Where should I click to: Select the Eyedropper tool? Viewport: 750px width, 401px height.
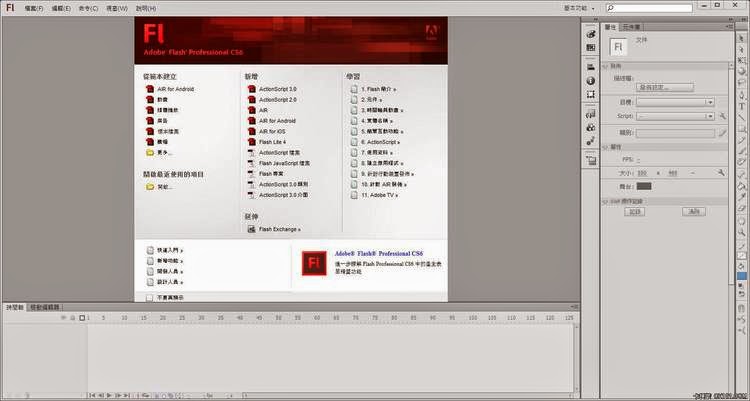point(742,197)
